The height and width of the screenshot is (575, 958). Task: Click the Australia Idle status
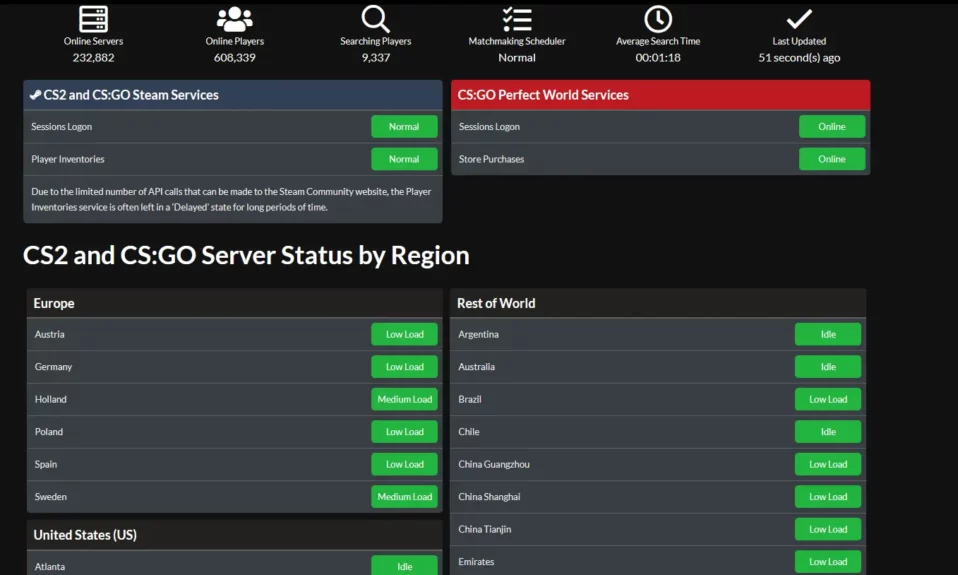click(x=828, y=367)
